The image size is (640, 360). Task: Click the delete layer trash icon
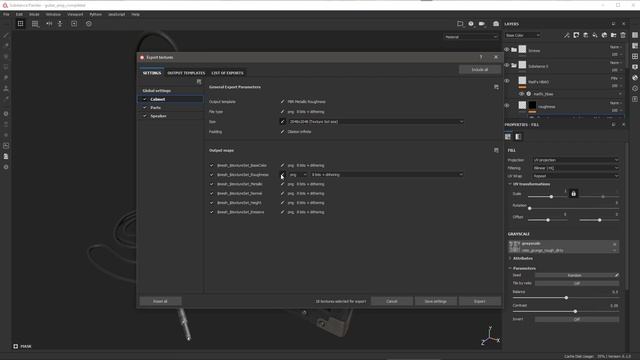click(x=623, y=36)
